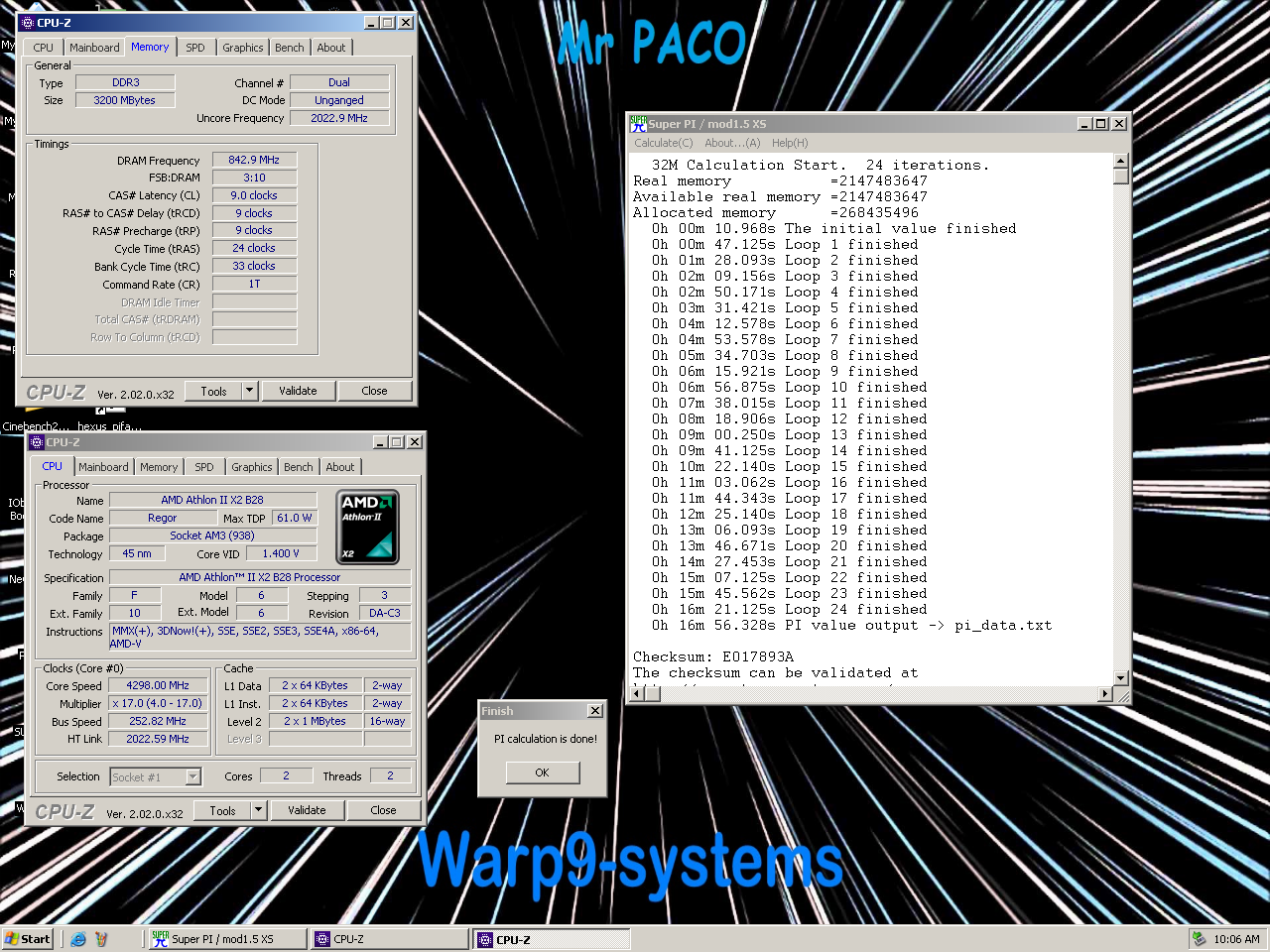Screen dimensions: 1270x952
Task: Click Close button in bottom CPU-Z window
Action: (384, 810)
